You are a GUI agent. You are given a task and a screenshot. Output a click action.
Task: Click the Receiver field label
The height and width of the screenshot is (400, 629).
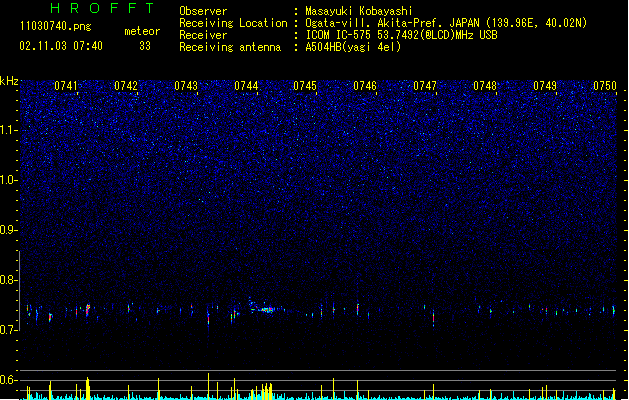tap(203, 35)
